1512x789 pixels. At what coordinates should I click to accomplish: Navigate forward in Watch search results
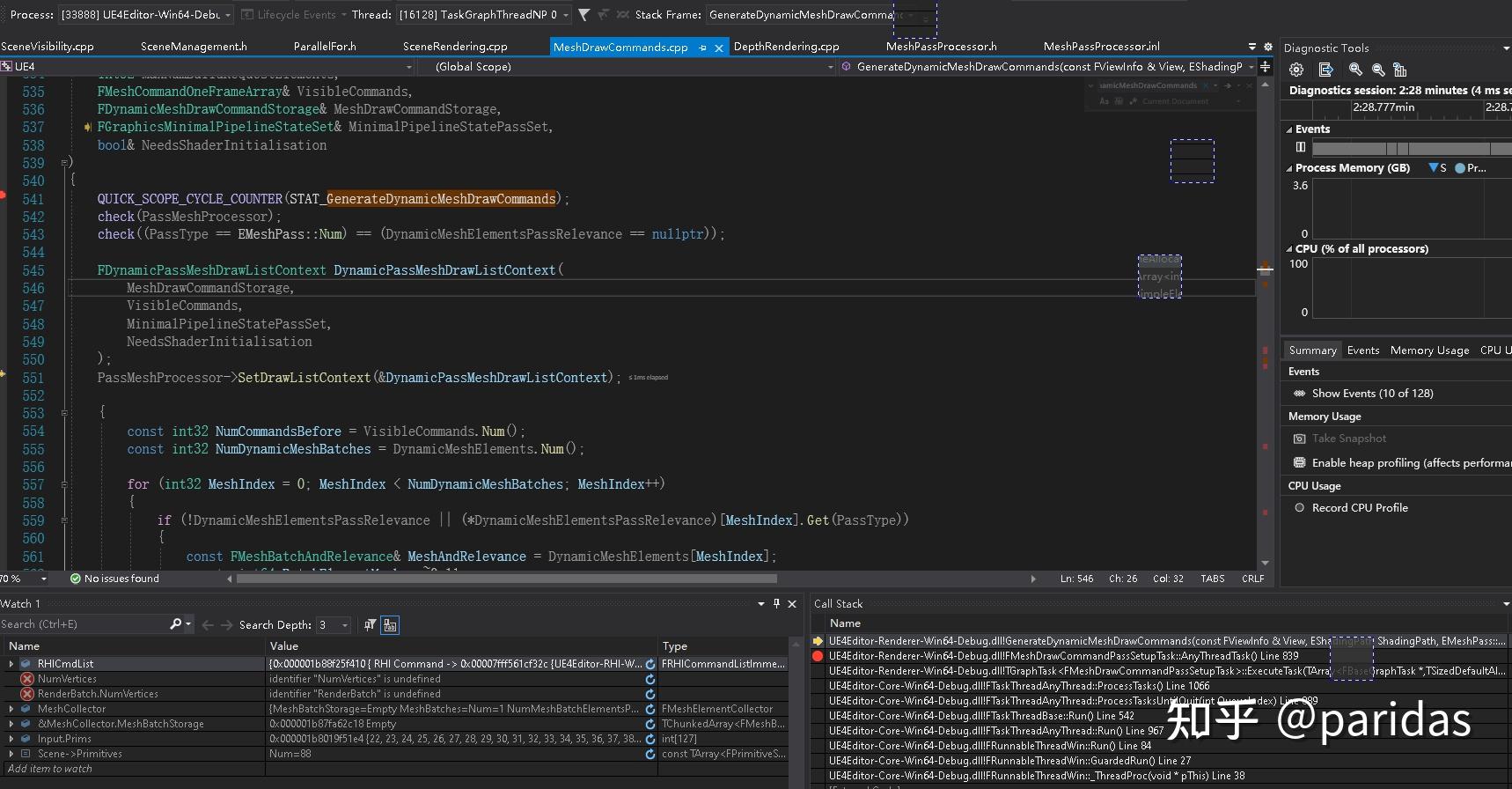[x=226, y=624]
